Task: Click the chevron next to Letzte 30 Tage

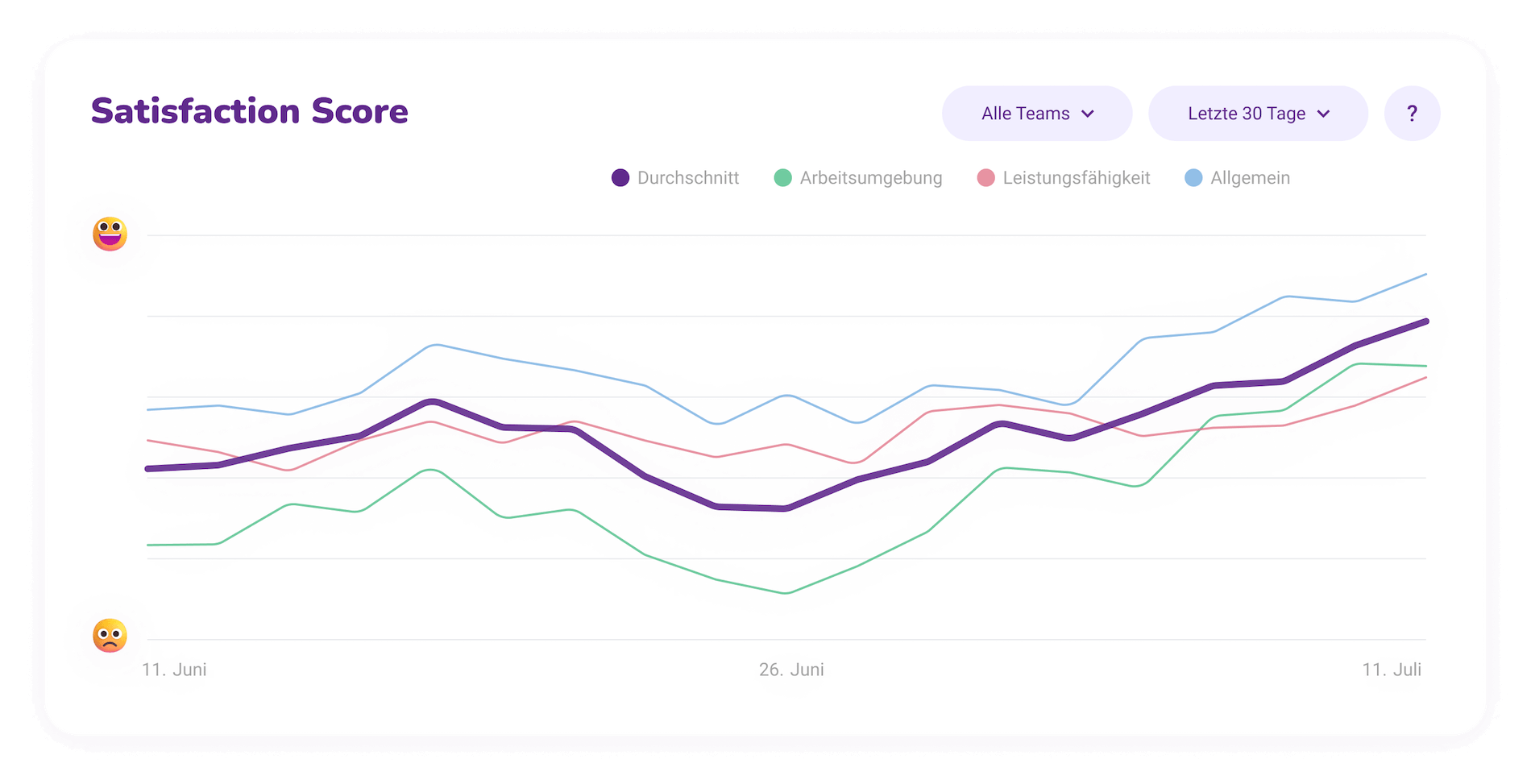Action: (1323, 114)
